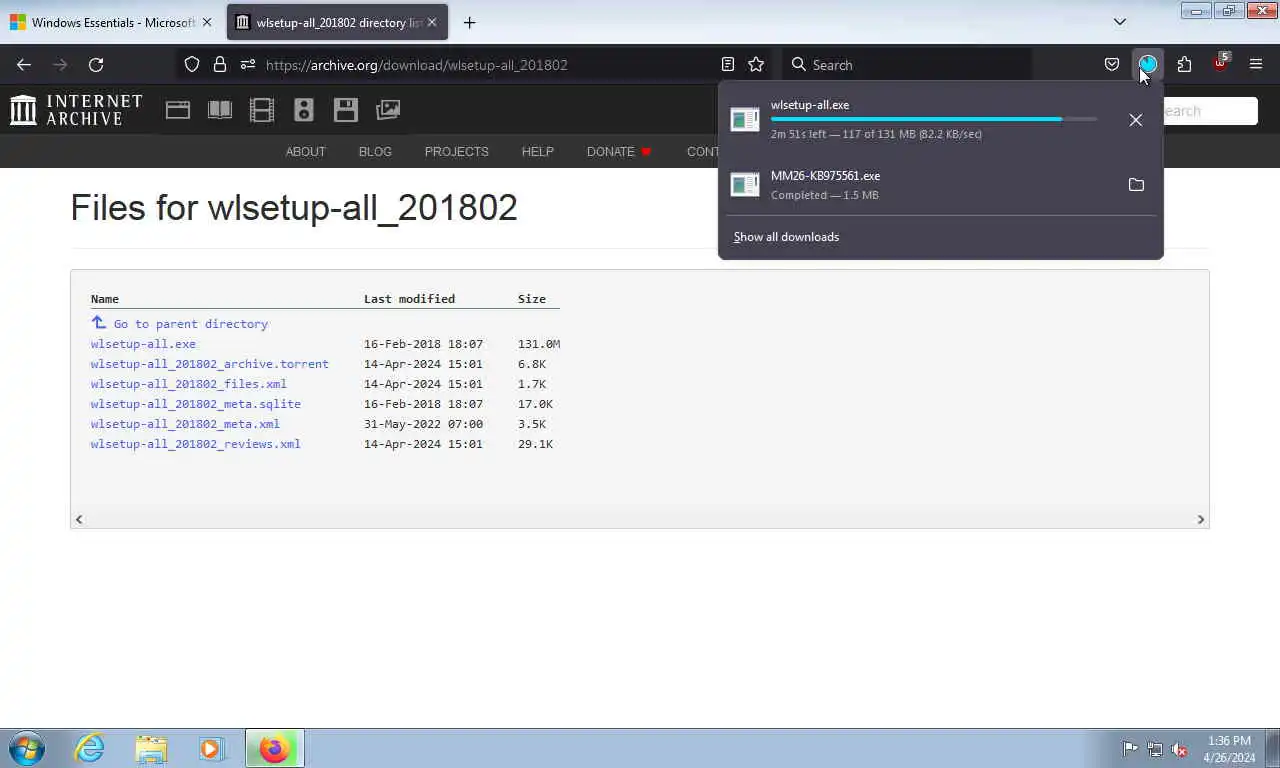Cancel the wlsetup-all.exe download
Viewport: 1280px width, 768px height.
1136,120
